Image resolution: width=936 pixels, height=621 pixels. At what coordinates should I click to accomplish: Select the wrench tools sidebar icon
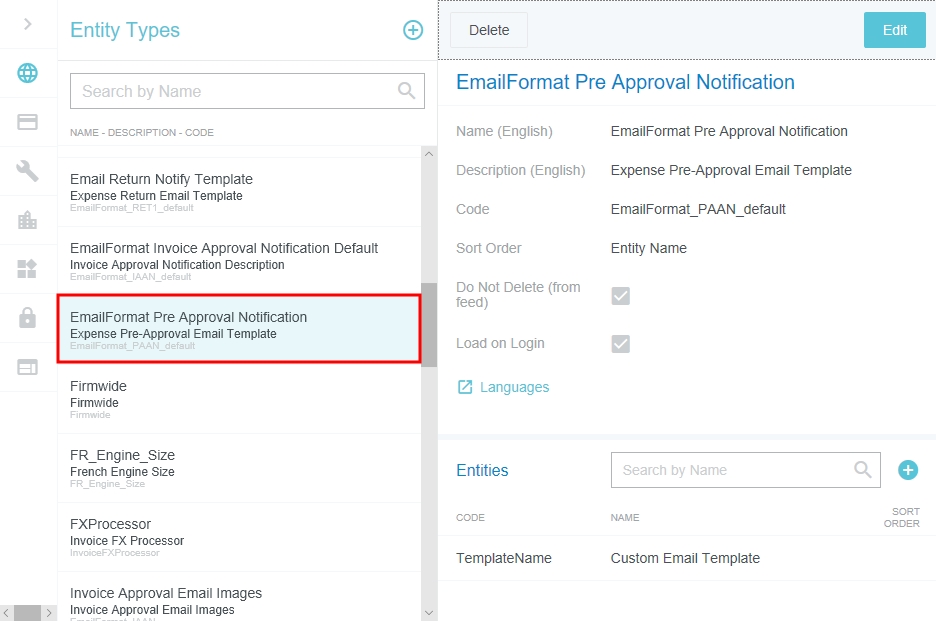tap(28, 171)
